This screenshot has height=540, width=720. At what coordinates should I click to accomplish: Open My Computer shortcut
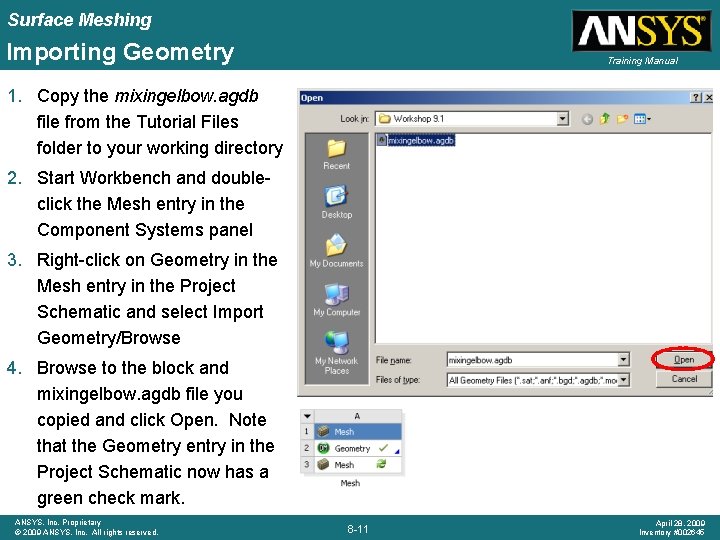[336, 300]
